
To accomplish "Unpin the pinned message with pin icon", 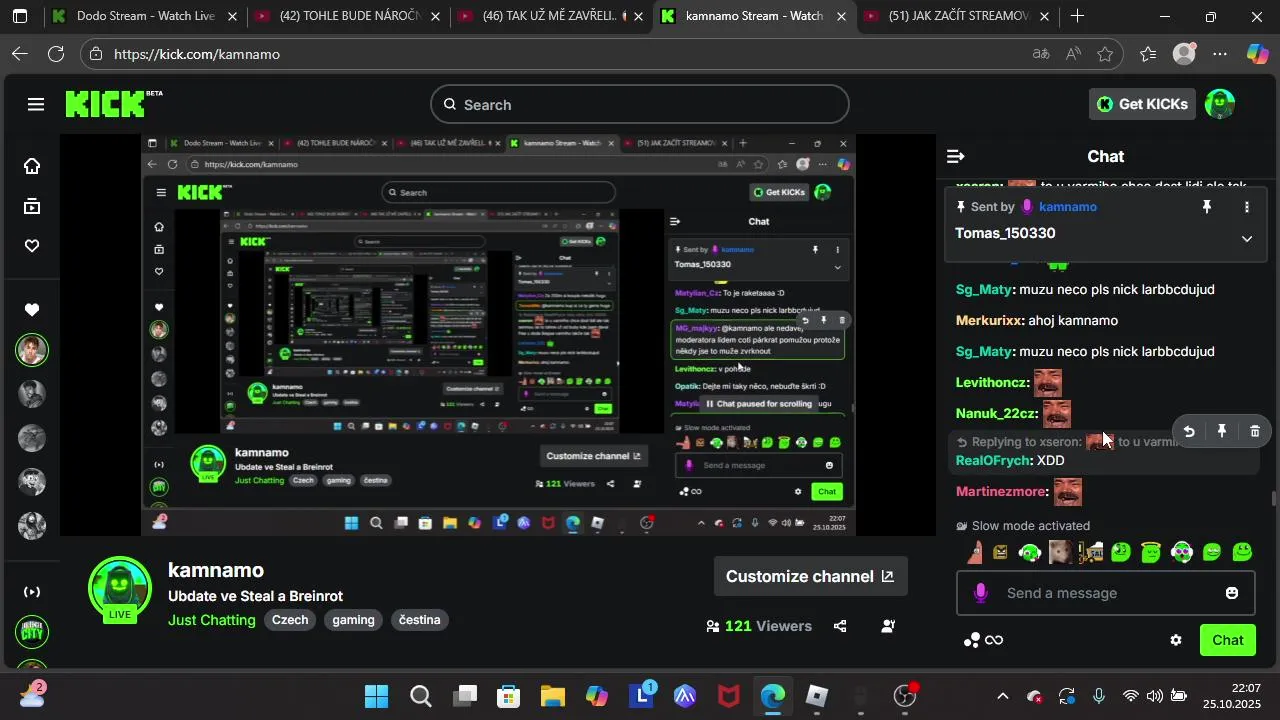I will coord(1207,207).
